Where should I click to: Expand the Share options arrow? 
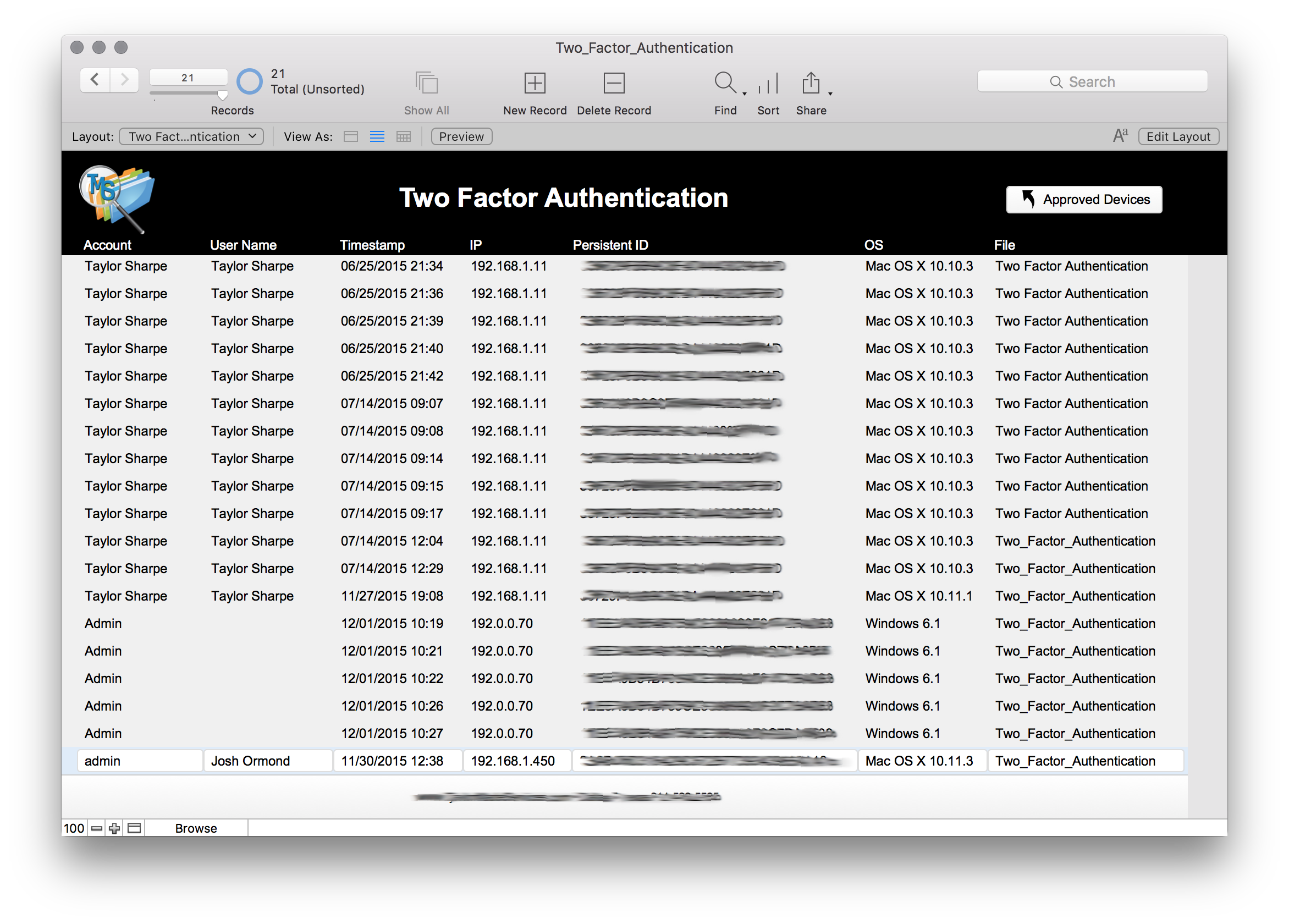(x=830, y=94)
